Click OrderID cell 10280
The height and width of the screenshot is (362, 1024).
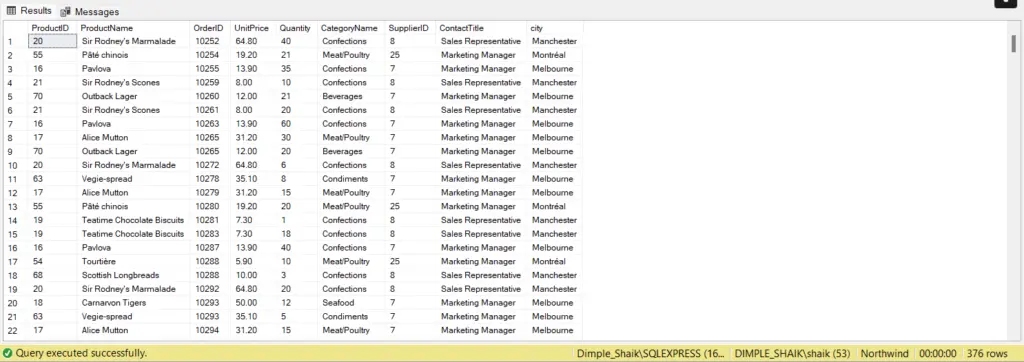(x=210, y=206)
